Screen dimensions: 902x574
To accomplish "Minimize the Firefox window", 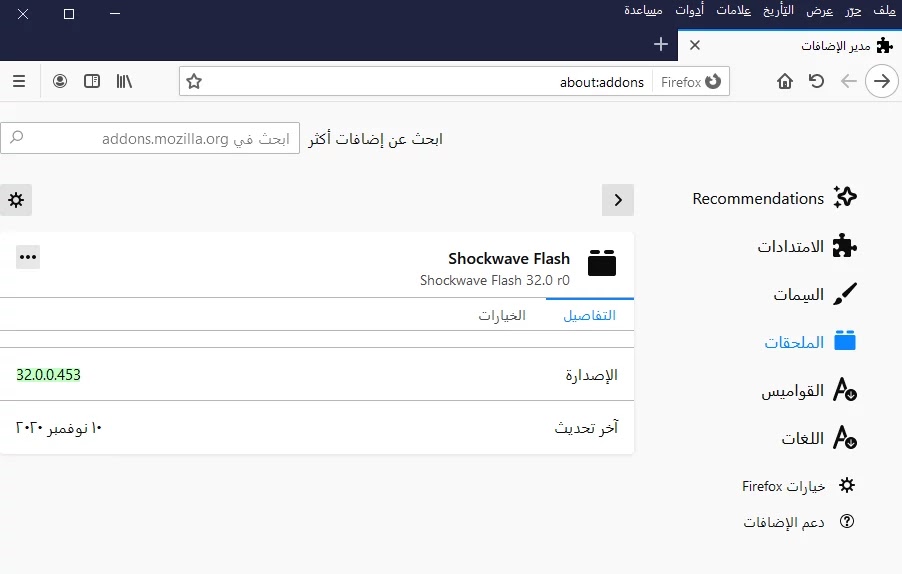I will 115,13.
